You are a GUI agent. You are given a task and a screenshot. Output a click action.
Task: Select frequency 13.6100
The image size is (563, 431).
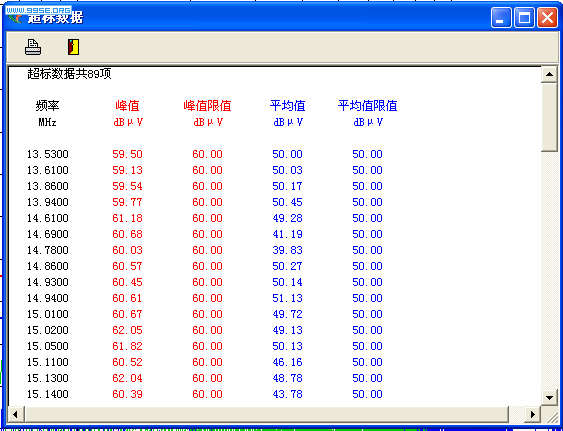(x=48, y=170)
